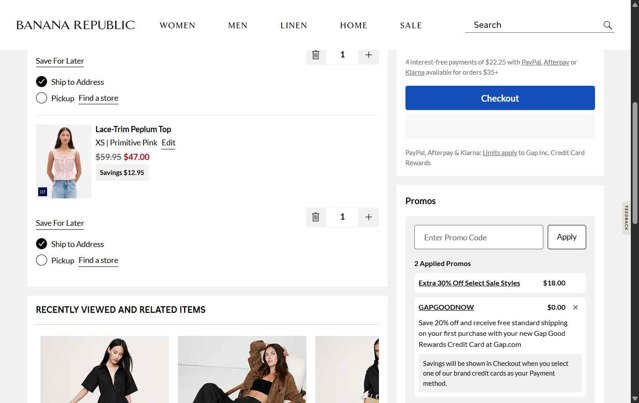Open the Women menu
The image size is (639, 403).
click(x=177, y=25)
